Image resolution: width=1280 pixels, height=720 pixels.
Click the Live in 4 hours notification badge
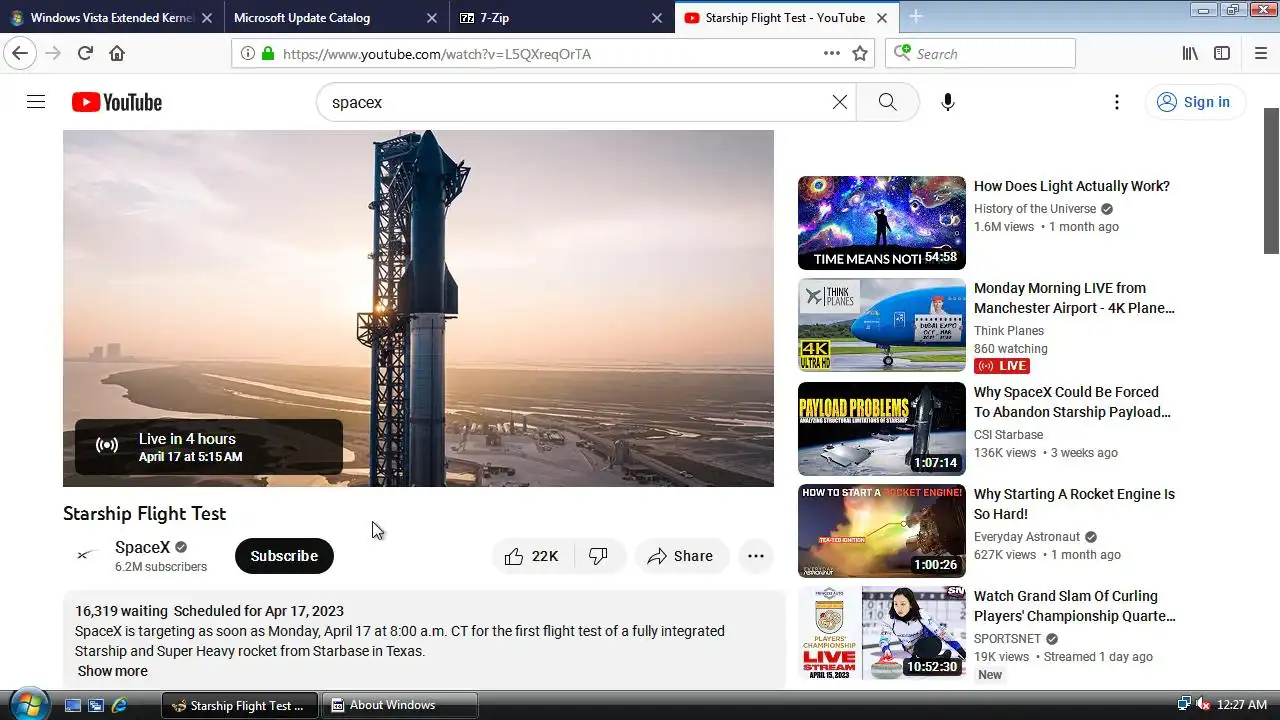[x=209, y=447]
